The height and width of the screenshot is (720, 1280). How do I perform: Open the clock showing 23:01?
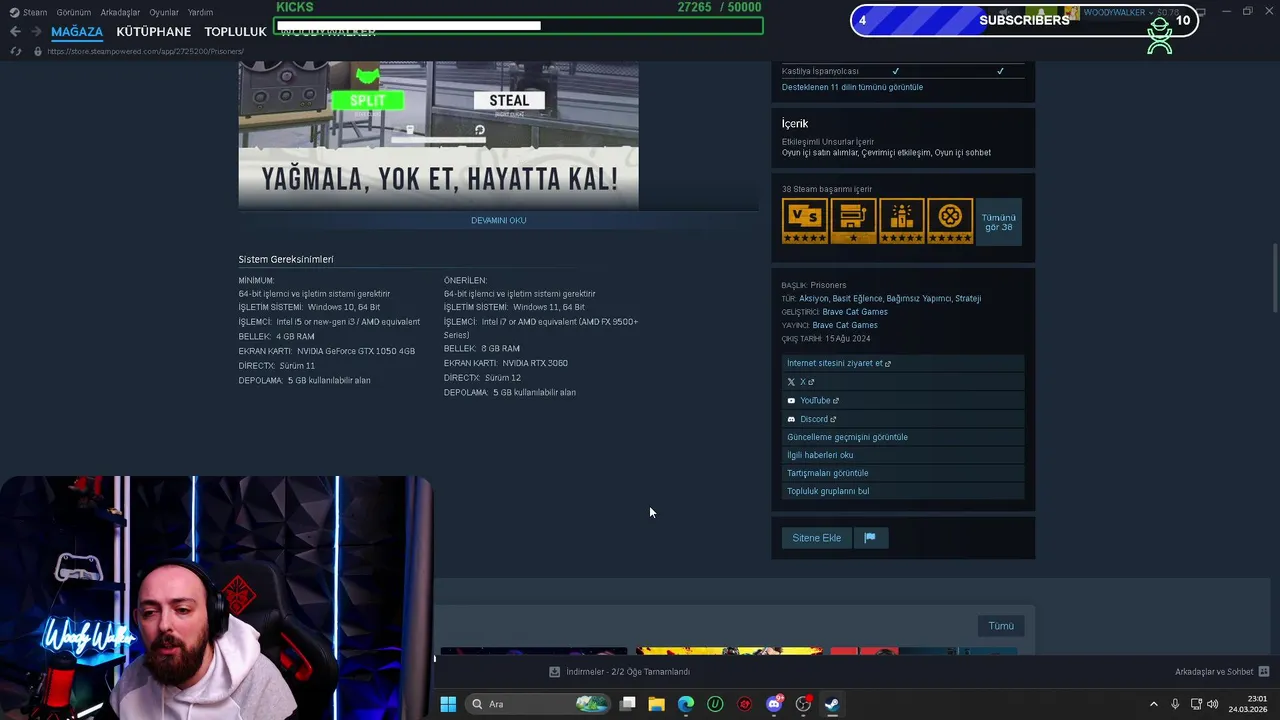(1250, 704)
